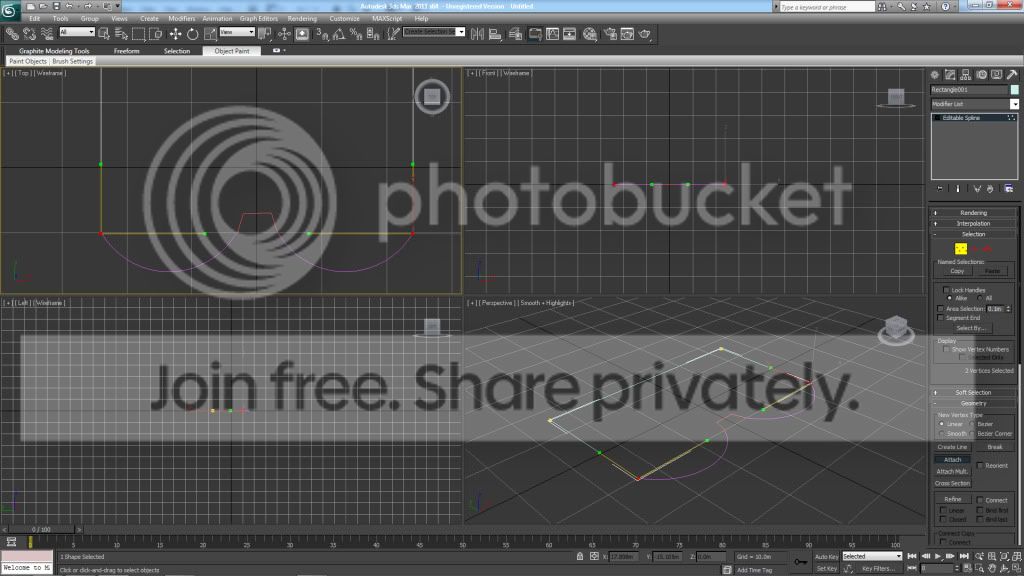Toggle Window/Crossing selection mode icon

(x=155, y=34)
